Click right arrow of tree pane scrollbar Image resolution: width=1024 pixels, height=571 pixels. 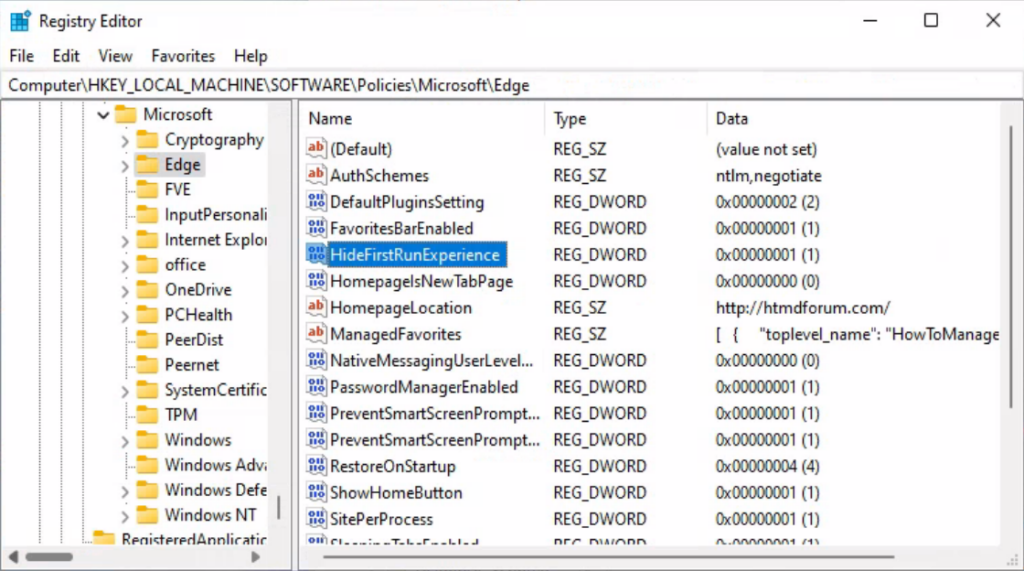(255, 557)
